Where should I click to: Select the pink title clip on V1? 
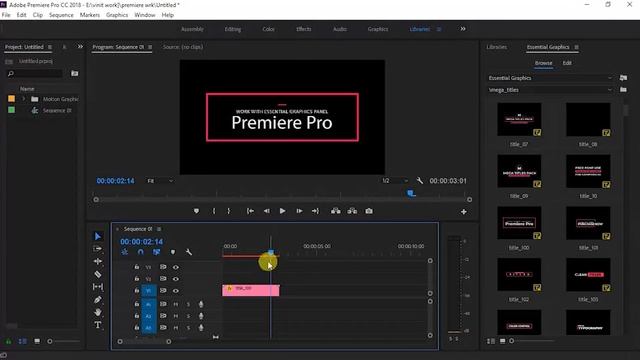[x=251, y=290]
